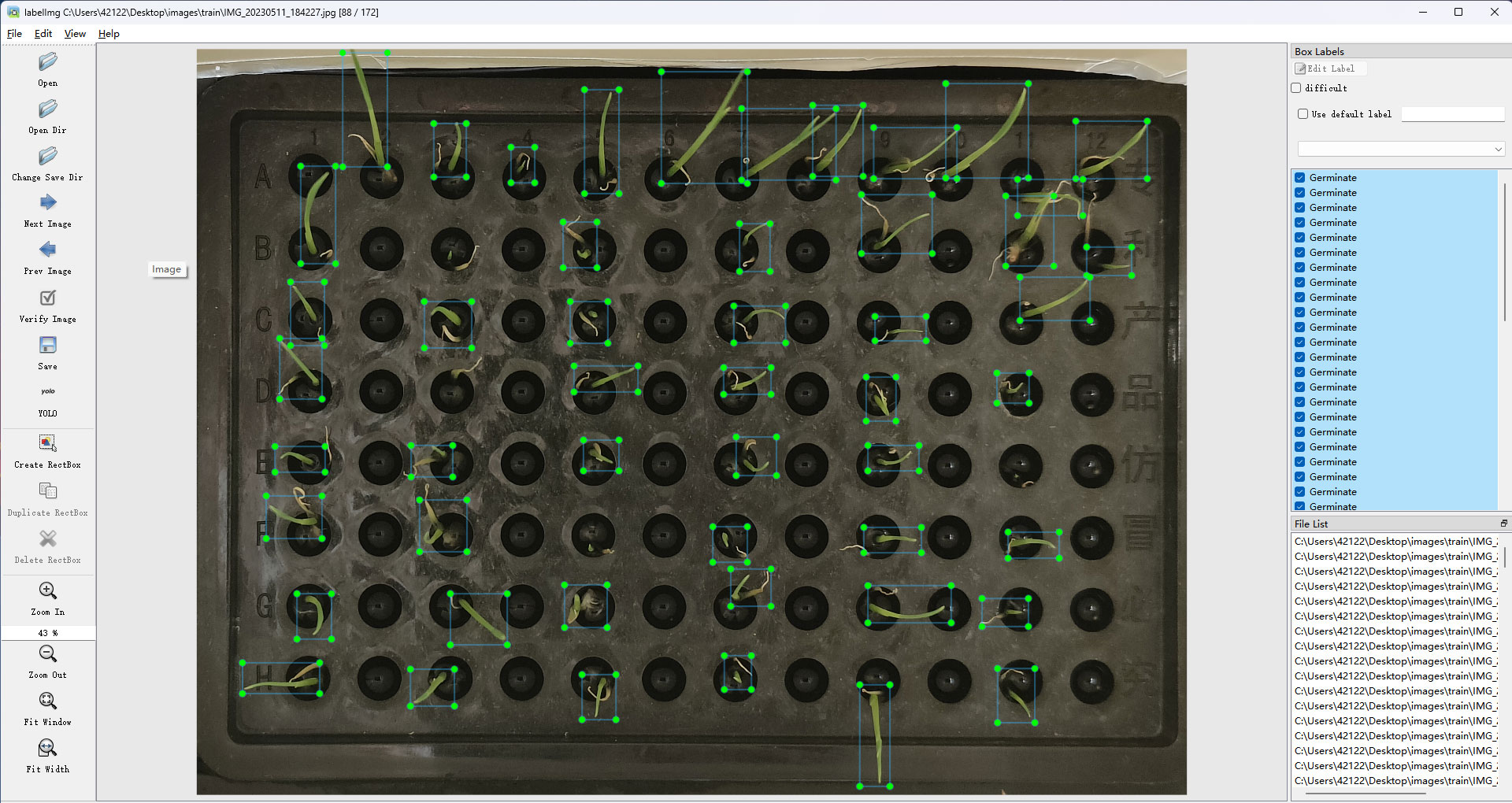Uncheck the third Germinate label checkbox

click(1300, 208)
